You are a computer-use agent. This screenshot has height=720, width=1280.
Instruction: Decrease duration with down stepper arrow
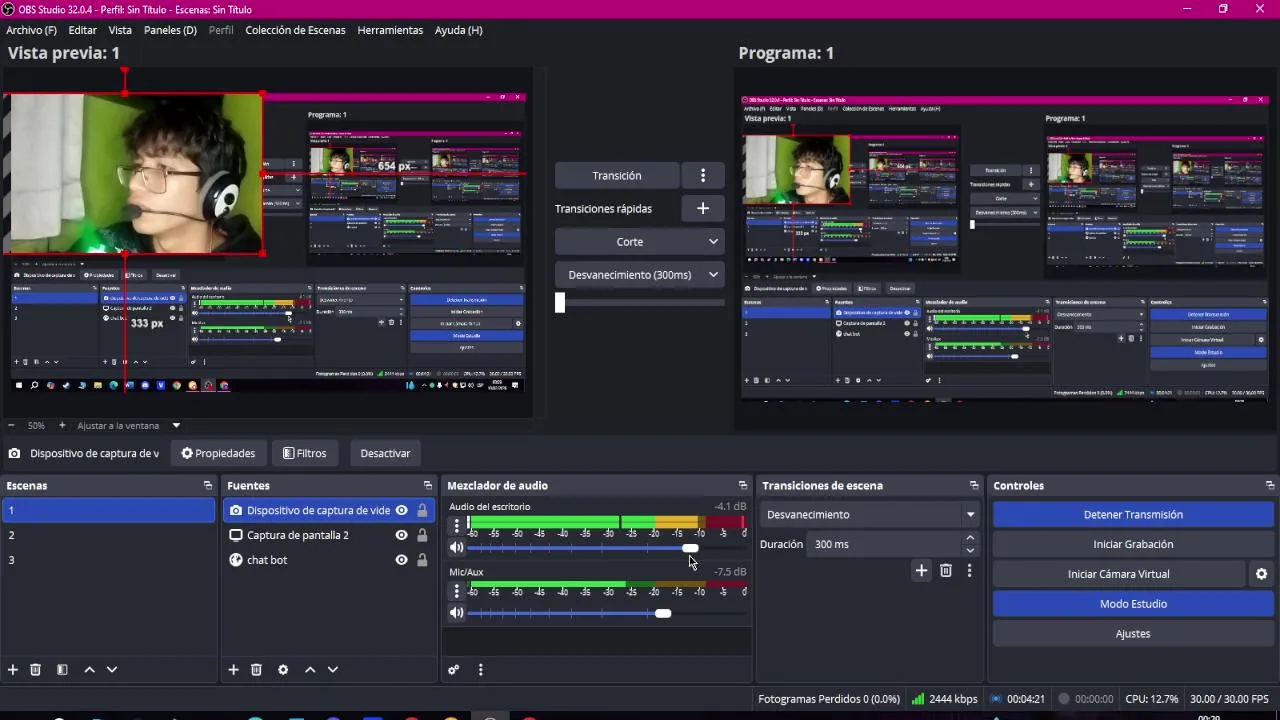coord(970,550)
